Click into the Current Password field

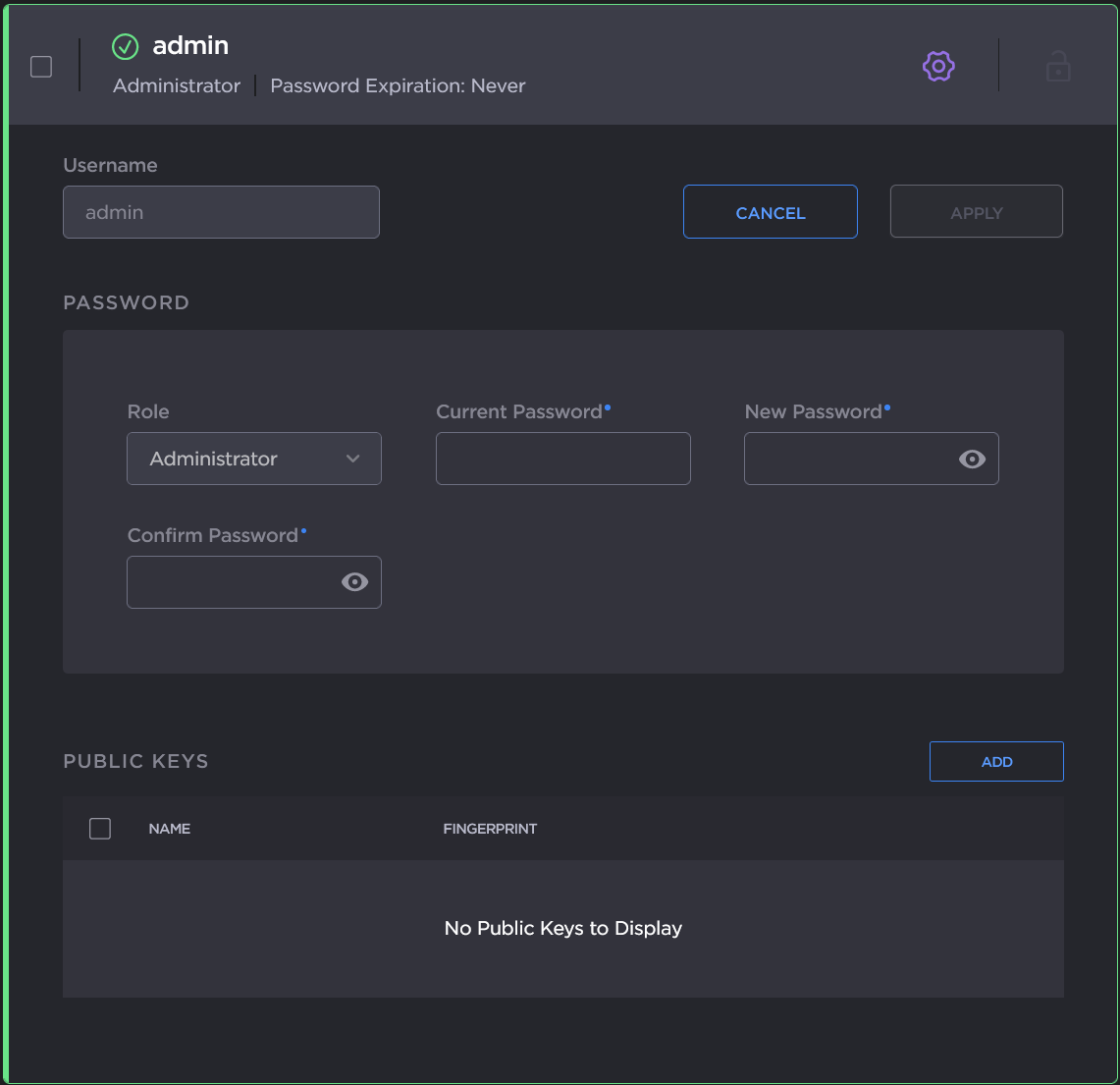(562, 459)
